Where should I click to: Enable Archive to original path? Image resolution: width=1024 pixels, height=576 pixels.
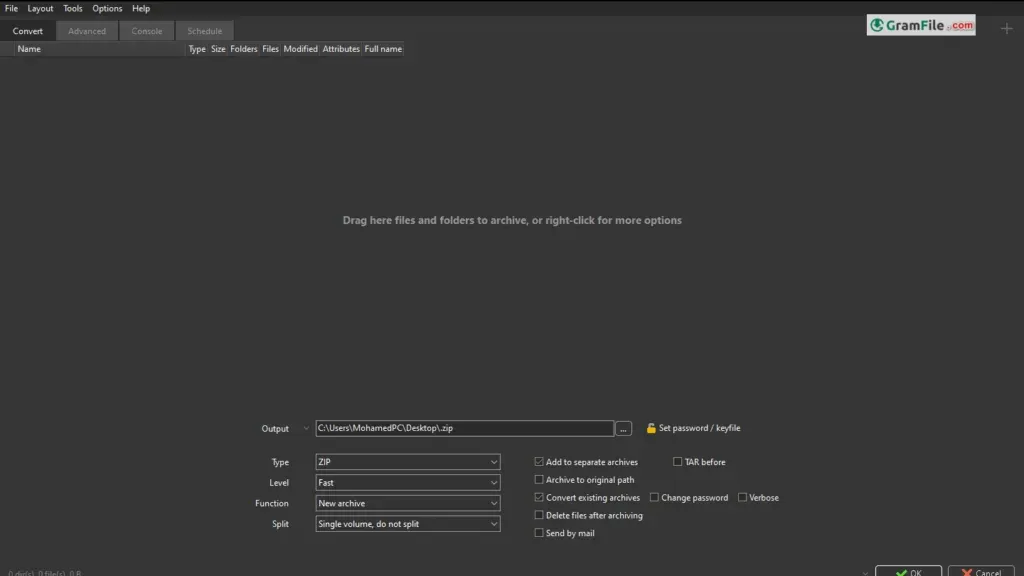(x=539, y=479)
